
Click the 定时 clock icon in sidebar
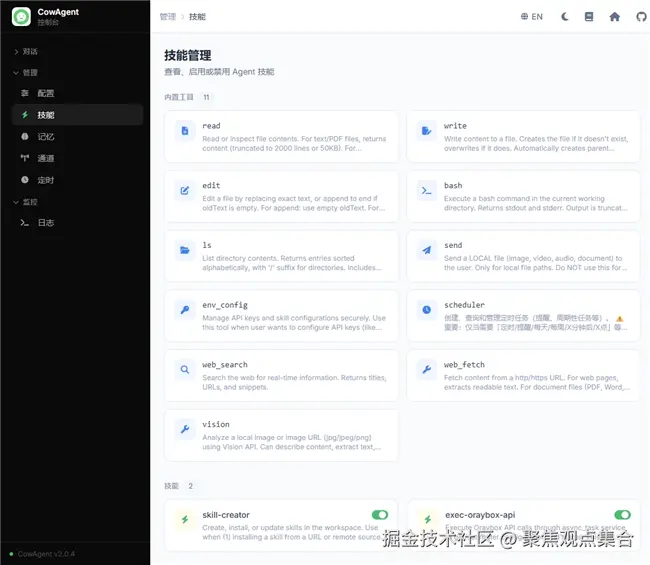(x=25, y=180)
